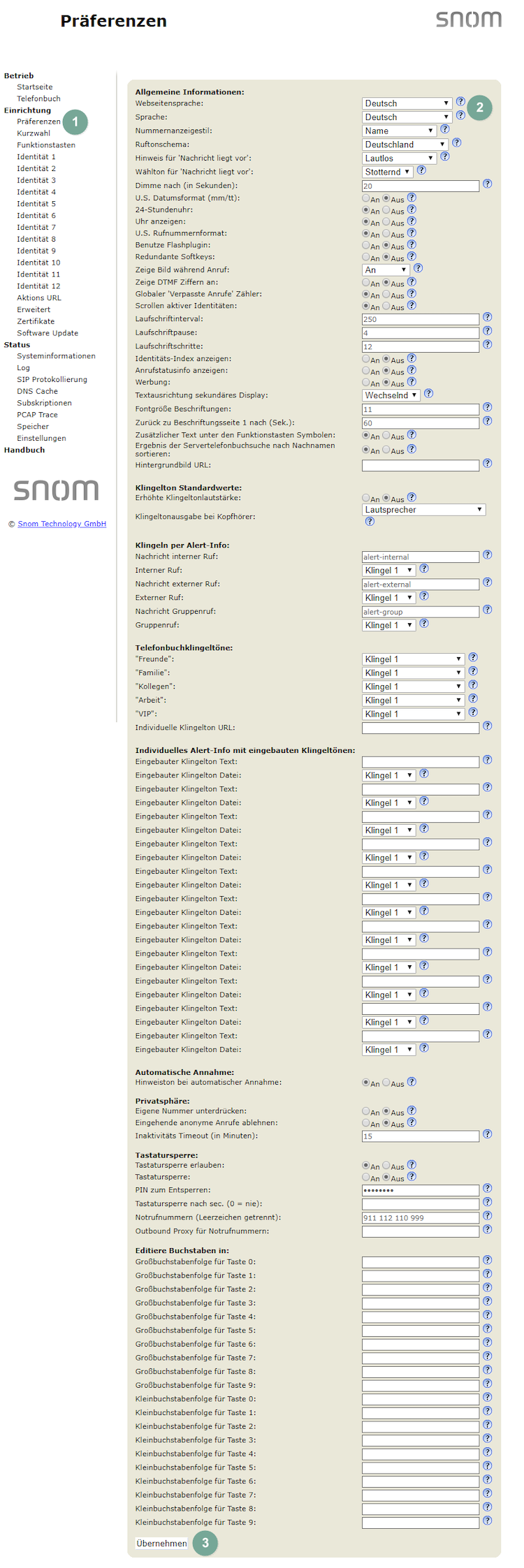
Task: Go to Software Update page
Action: 48,333
